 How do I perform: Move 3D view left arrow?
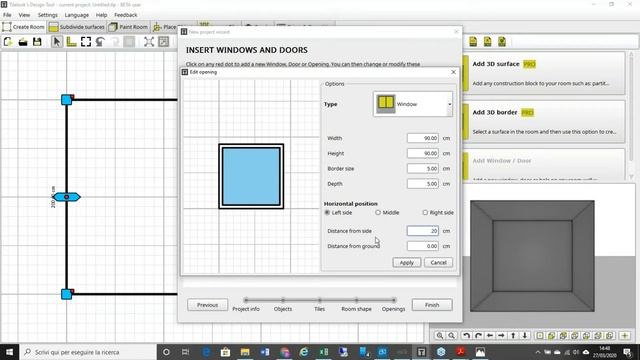(x=490, y=336)
